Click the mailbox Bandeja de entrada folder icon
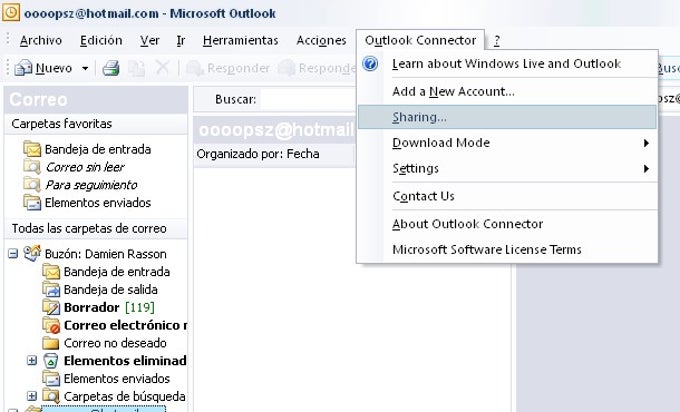680x412 pixels. tap(51, 272)
